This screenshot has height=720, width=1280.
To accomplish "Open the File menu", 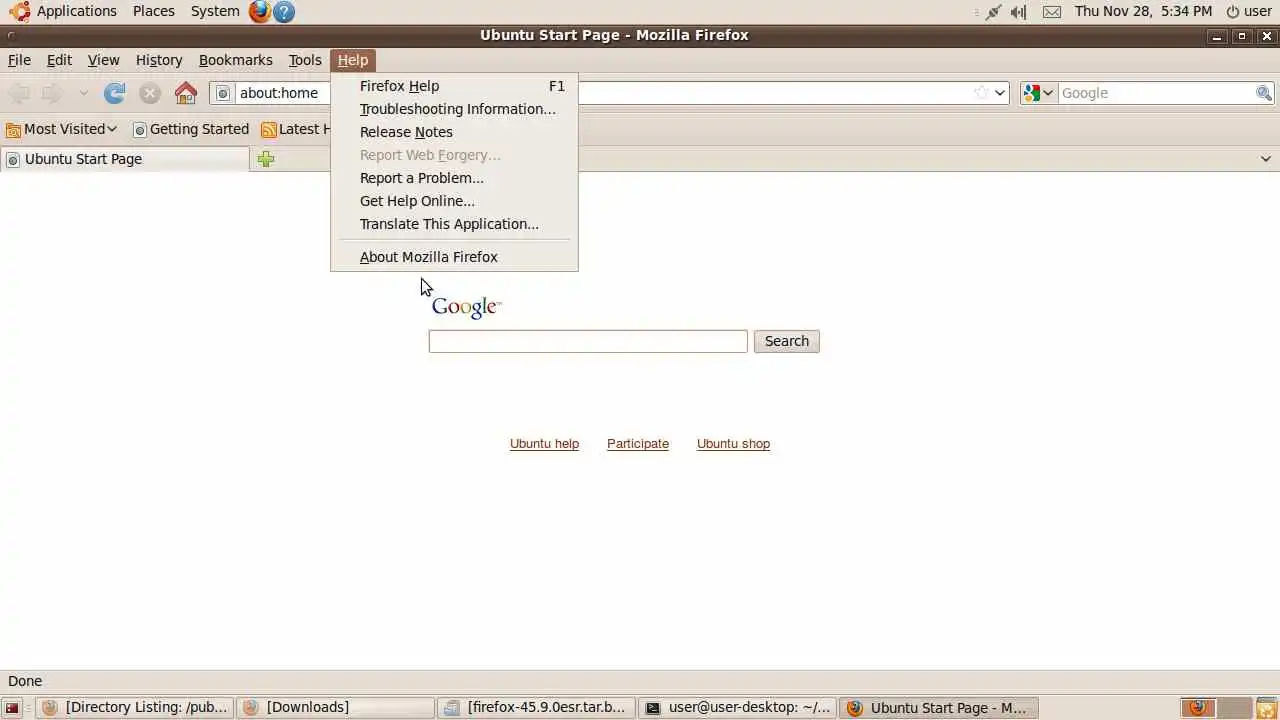I will click(x=19, y=60).
